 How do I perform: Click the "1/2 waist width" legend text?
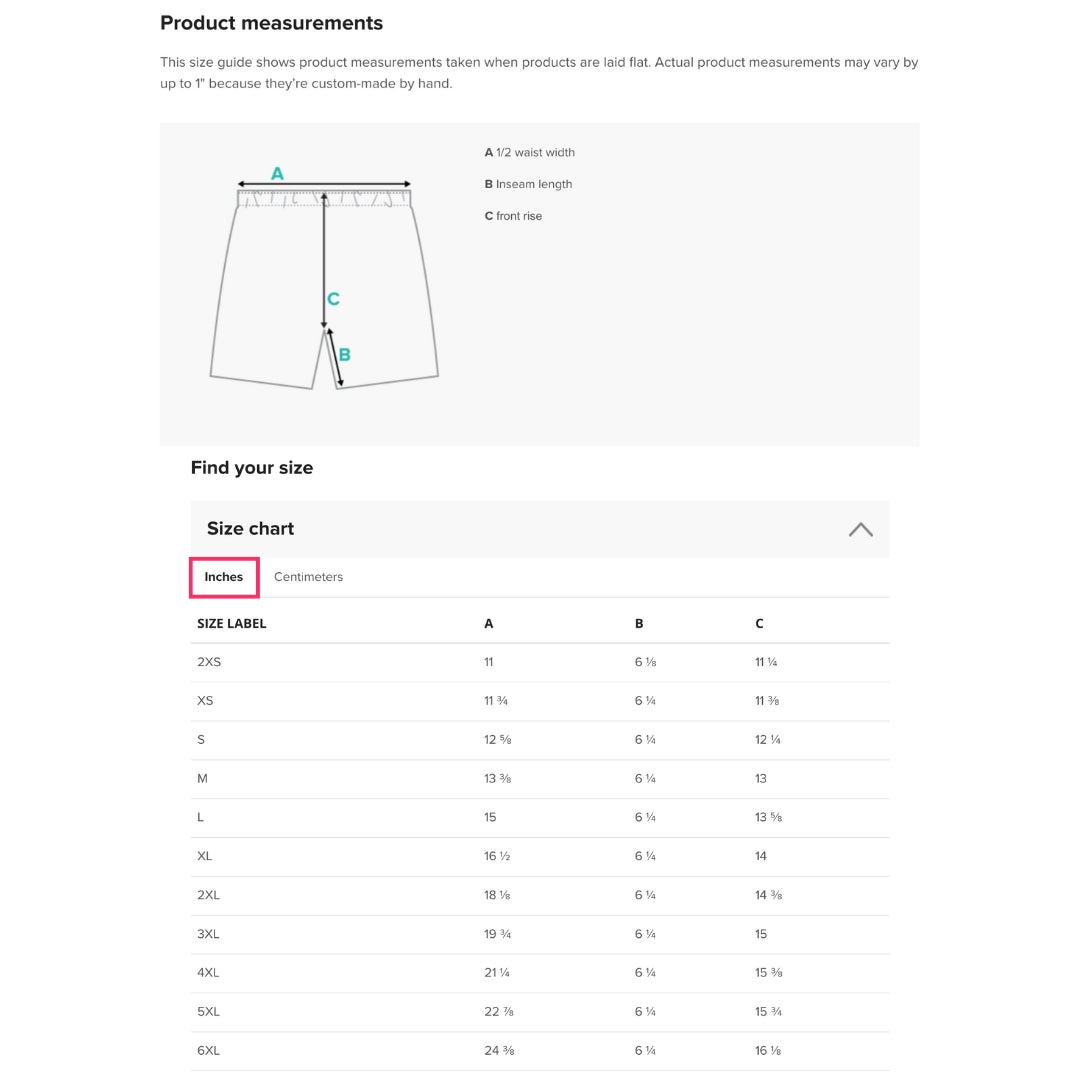tap(535, 153)
